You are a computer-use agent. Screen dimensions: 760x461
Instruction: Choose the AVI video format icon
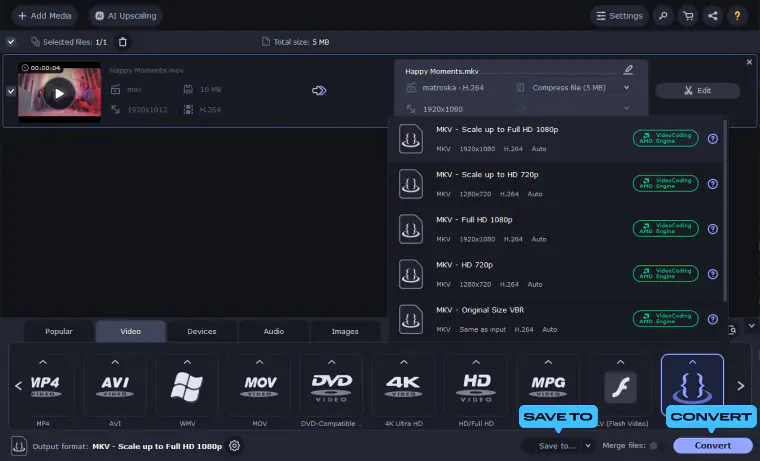click(115, 387)
